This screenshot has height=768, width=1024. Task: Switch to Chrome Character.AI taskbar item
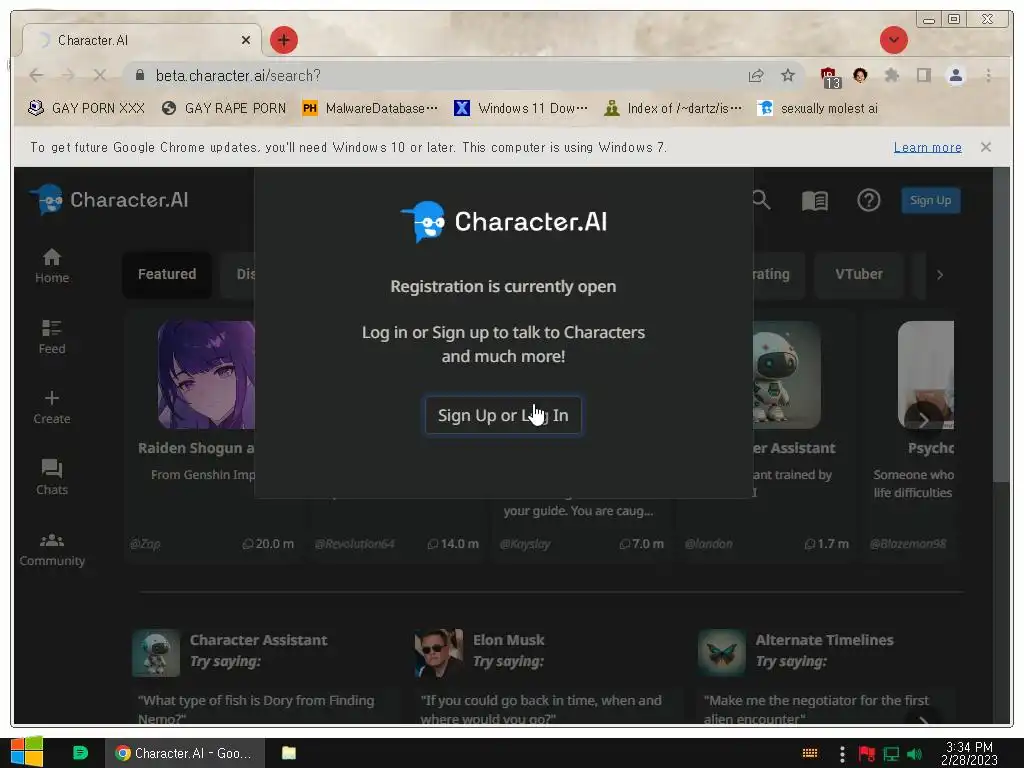[185, 753]
